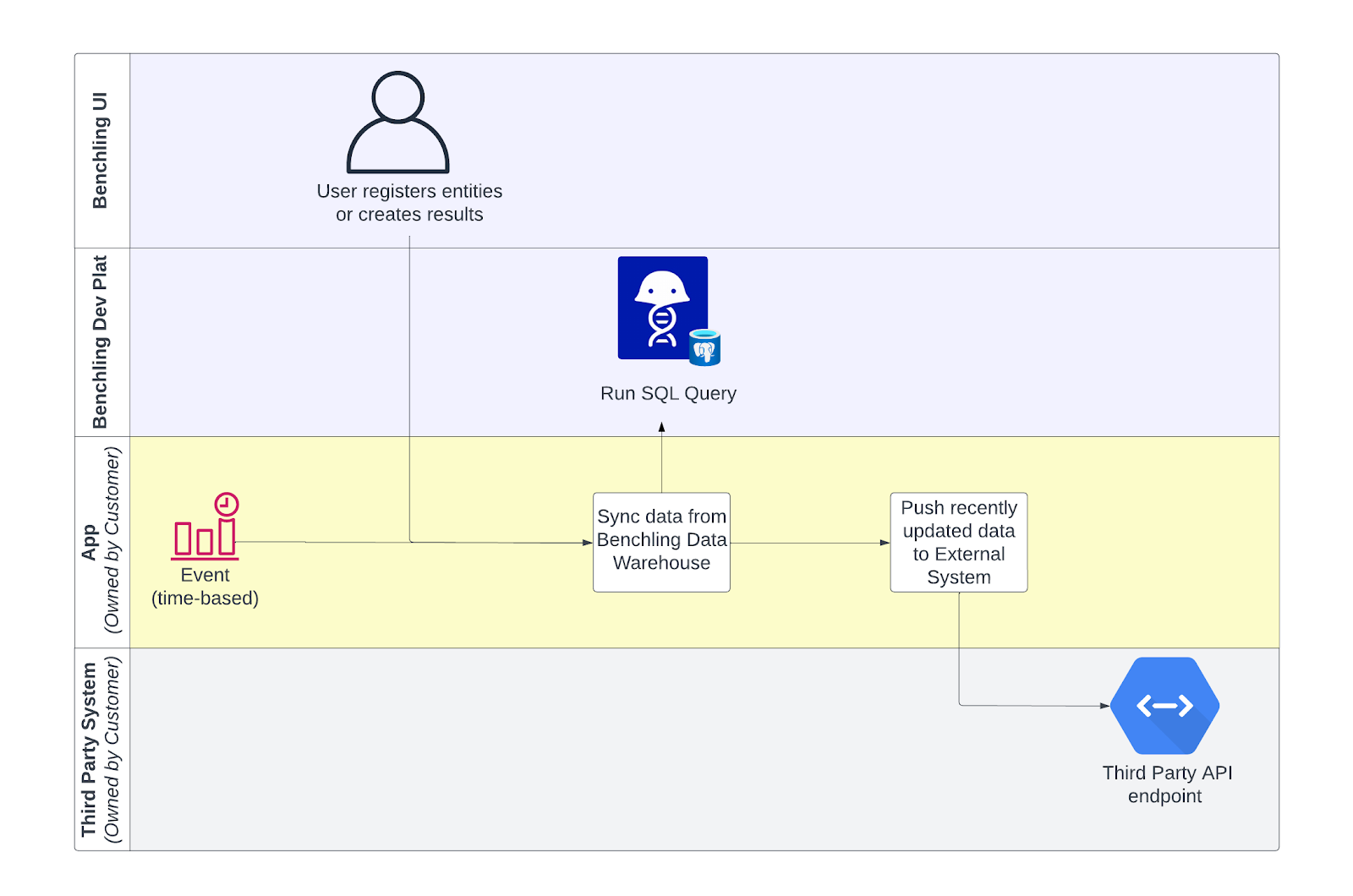Select the 'Benchling Dev Plat' swimlane header

pos(102,342)
